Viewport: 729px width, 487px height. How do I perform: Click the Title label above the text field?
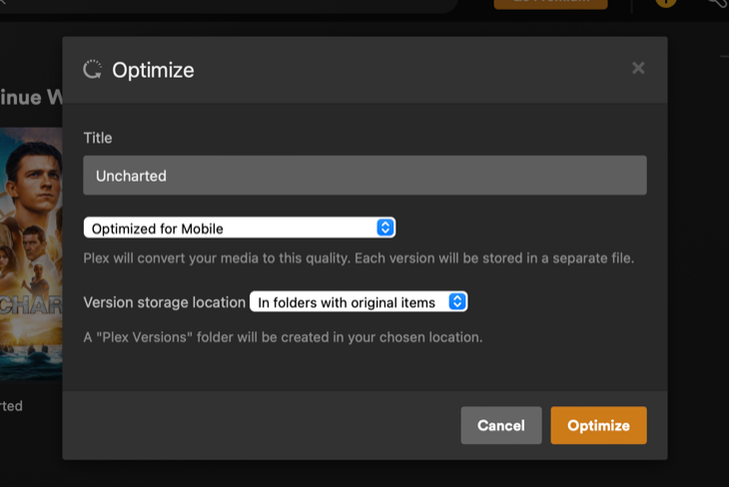pos(98,138)
